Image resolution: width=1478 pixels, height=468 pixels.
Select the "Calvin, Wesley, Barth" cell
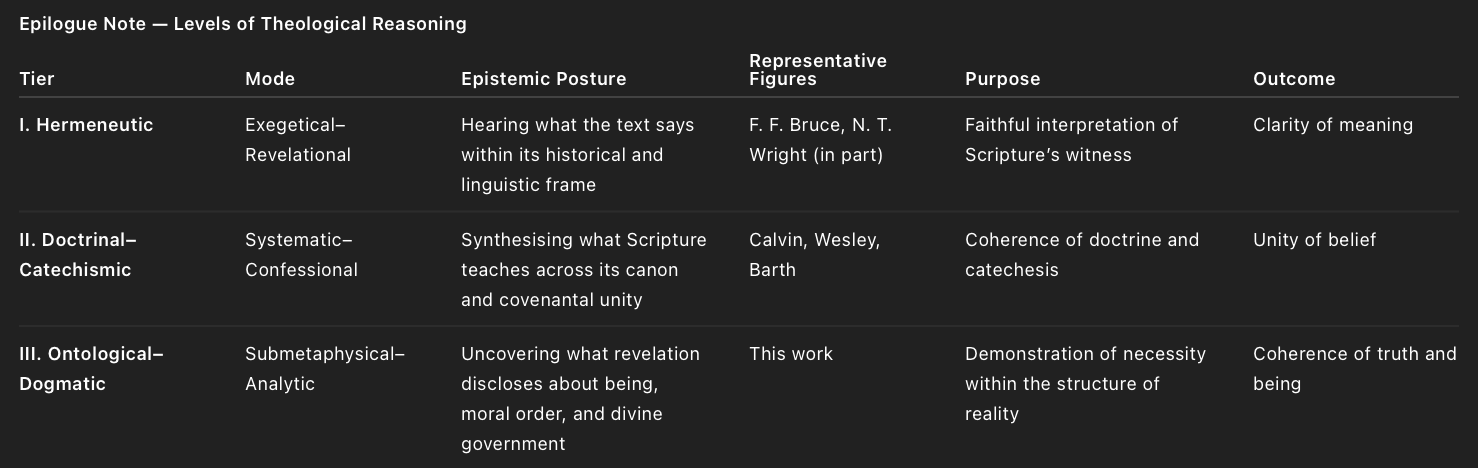[x=814, y=255]
